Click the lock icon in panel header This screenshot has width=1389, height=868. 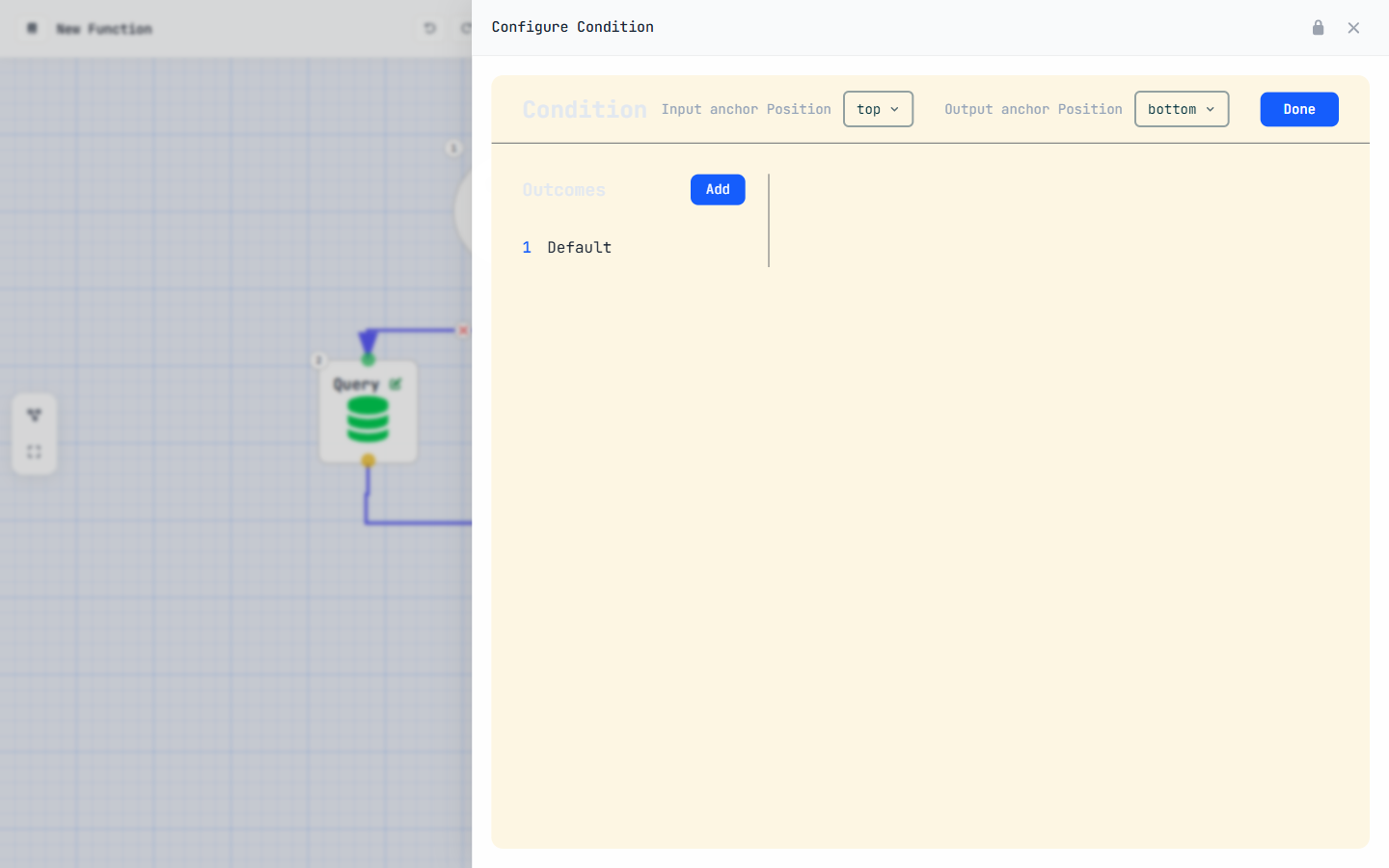pos(1318,28)
